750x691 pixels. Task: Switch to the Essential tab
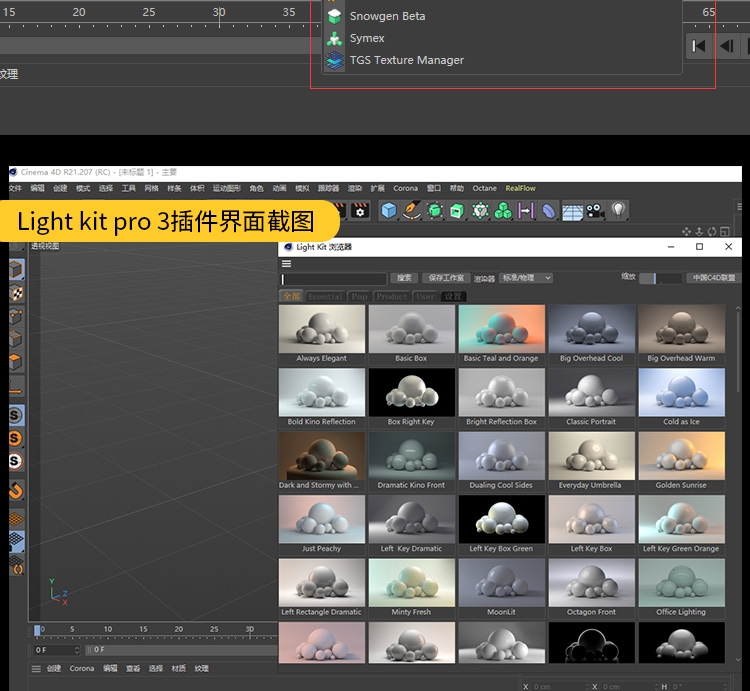[x=325, y=296]
